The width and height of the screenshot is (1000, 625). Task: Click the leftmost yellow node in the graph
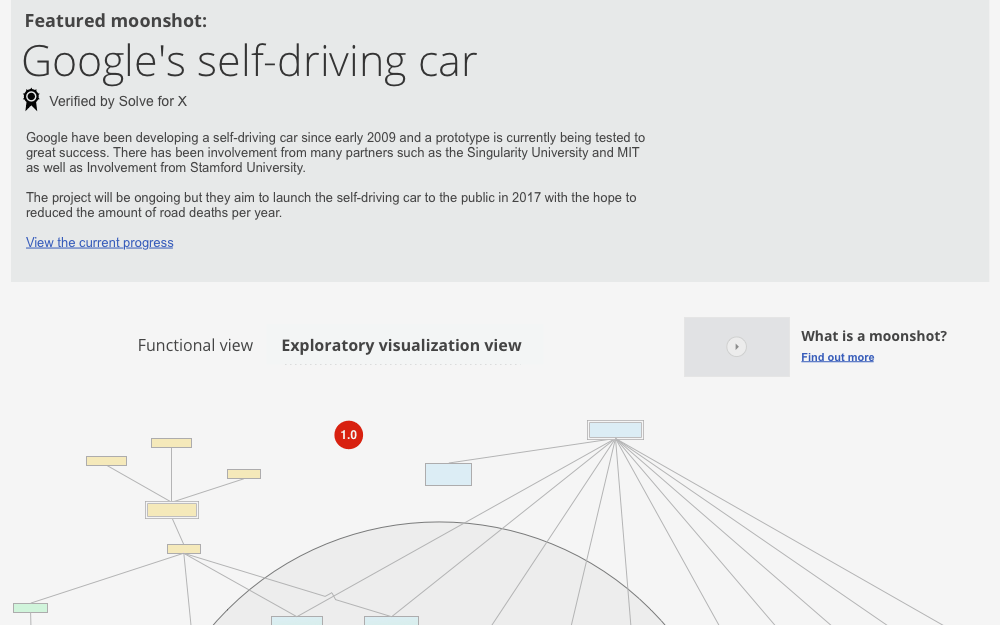click(106, 461)
